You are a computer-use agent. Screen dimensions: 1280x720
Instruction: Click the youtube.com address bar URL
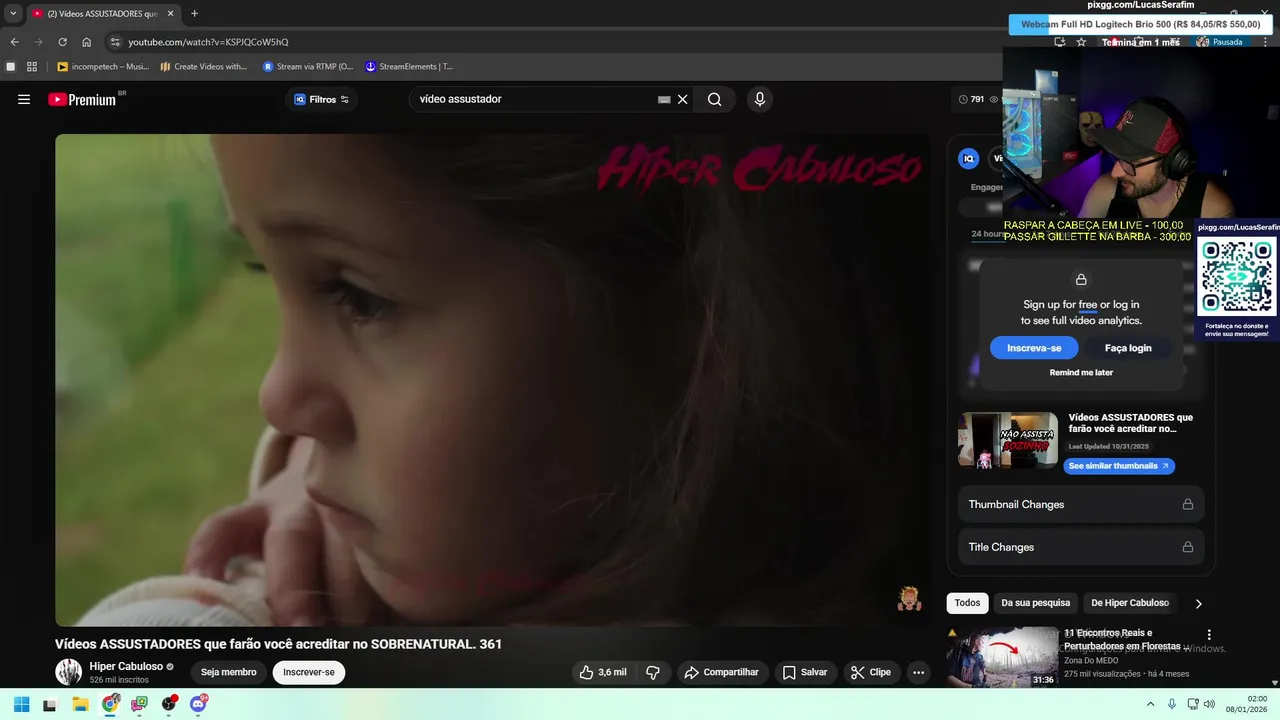click(x=208, y=42)
